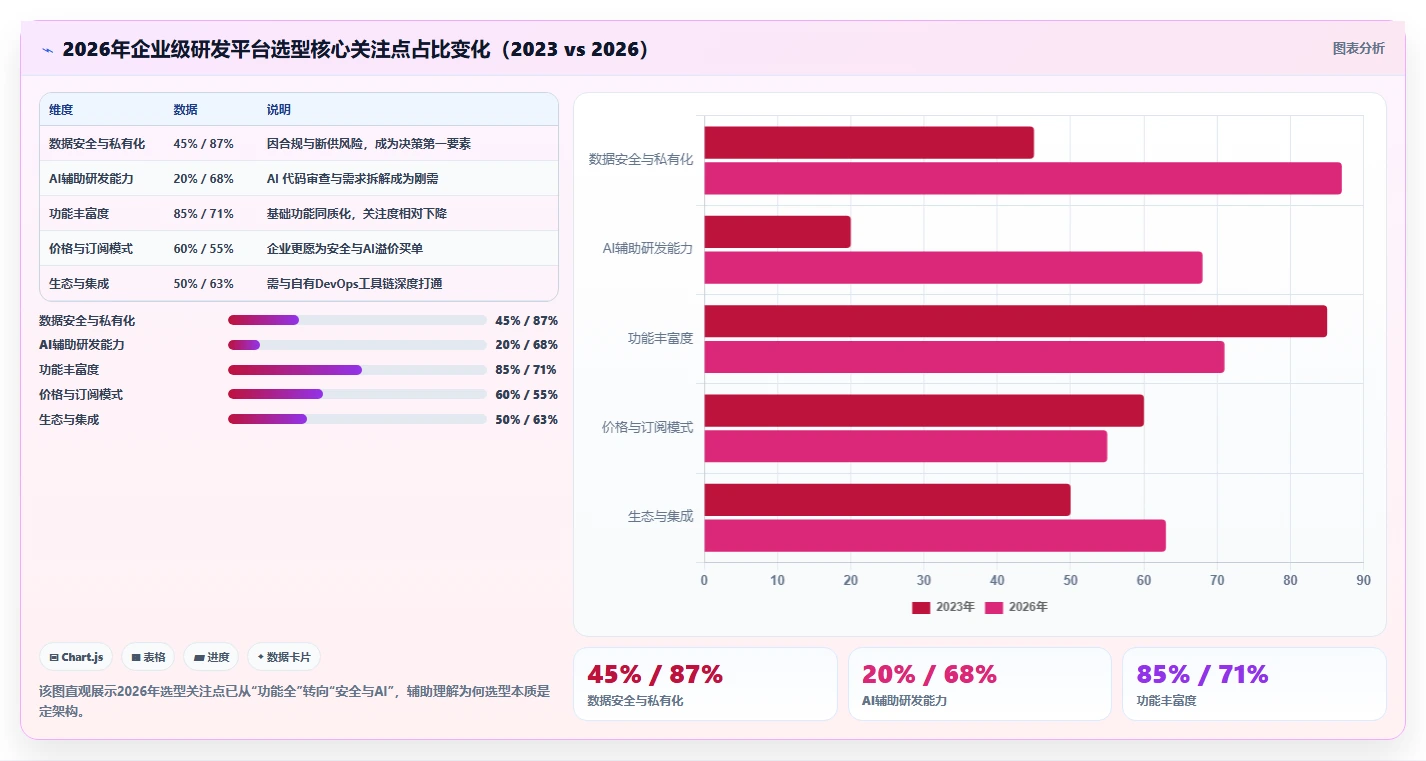Click the 0 tick on x-axis
This screenshot has width=1426, height=761.
[x=704, y=580]
